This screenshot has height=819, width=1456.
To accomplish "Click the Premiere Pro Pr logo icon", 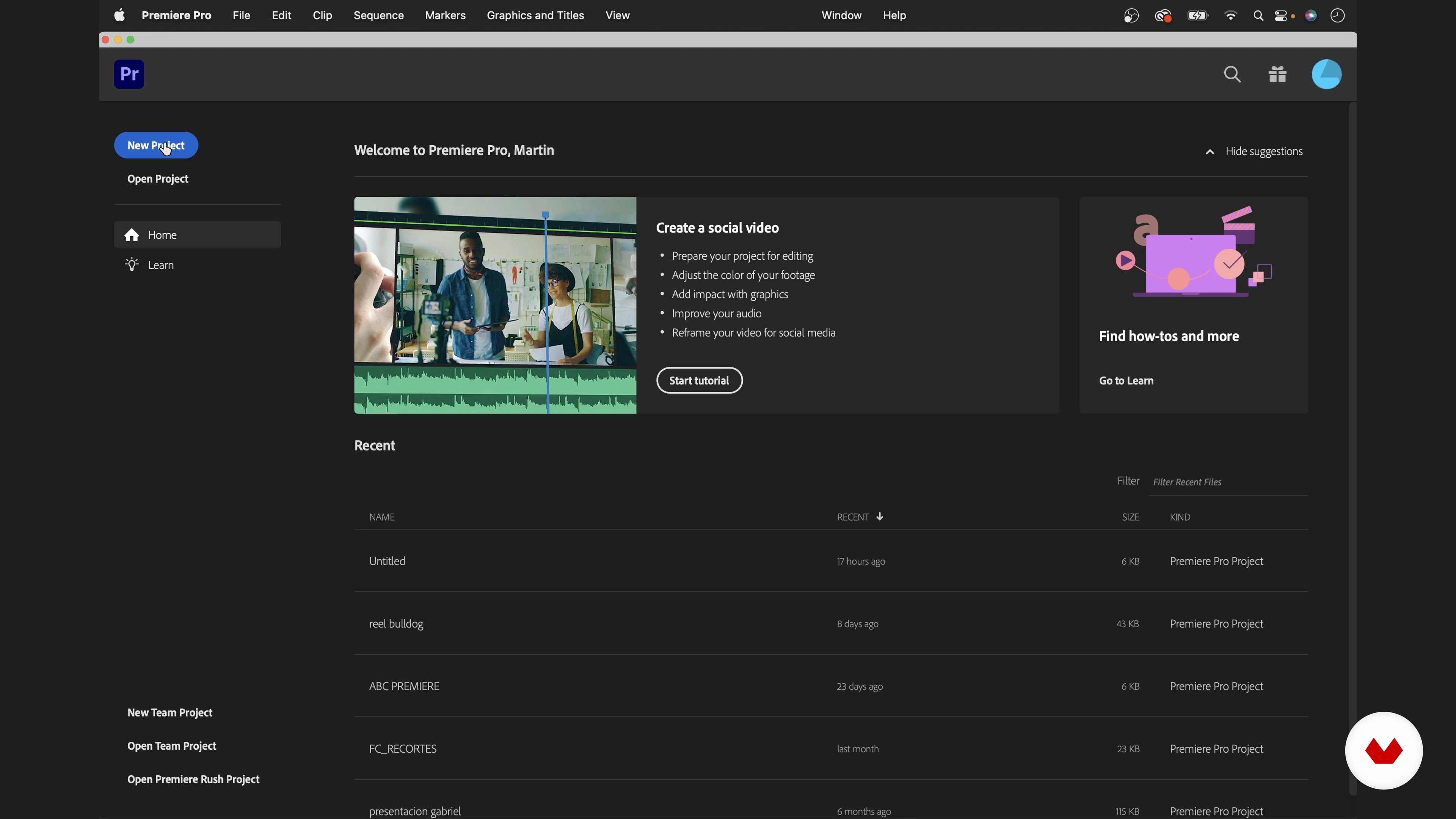I will point(129,74).
